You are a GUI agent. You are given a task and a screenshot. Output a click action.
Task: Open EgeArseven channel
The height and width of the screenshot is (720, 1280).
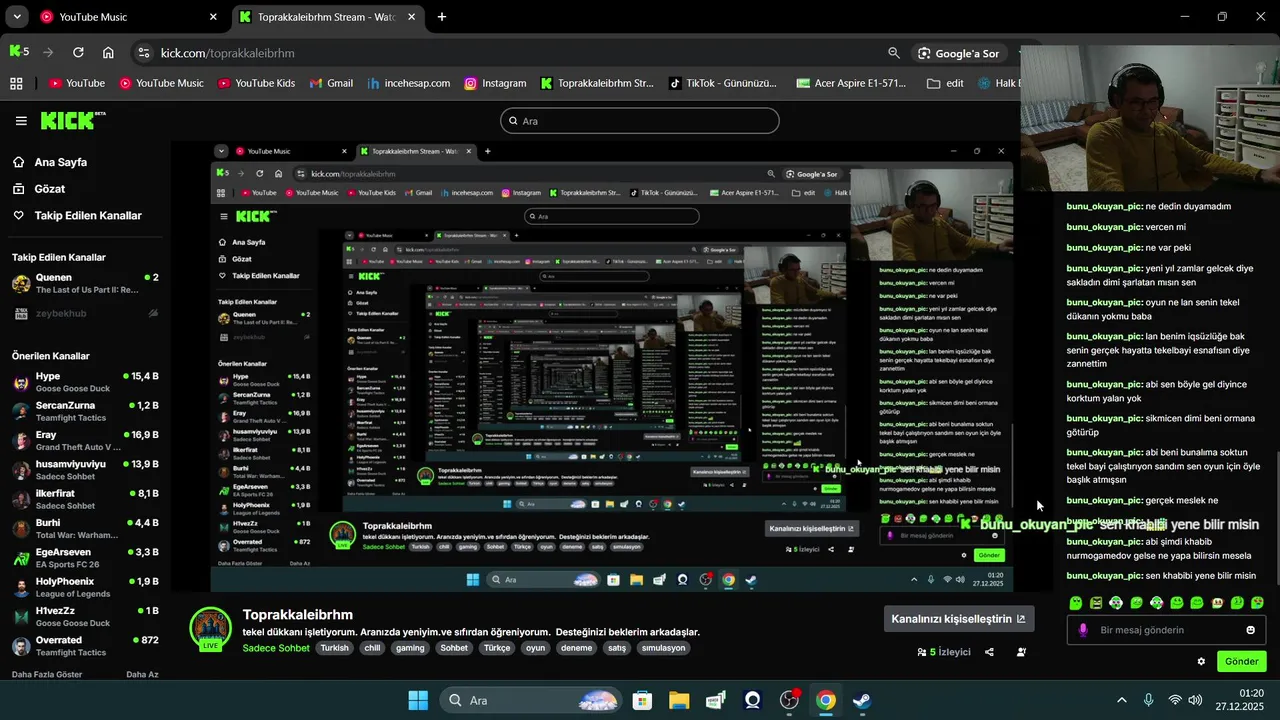85,559
